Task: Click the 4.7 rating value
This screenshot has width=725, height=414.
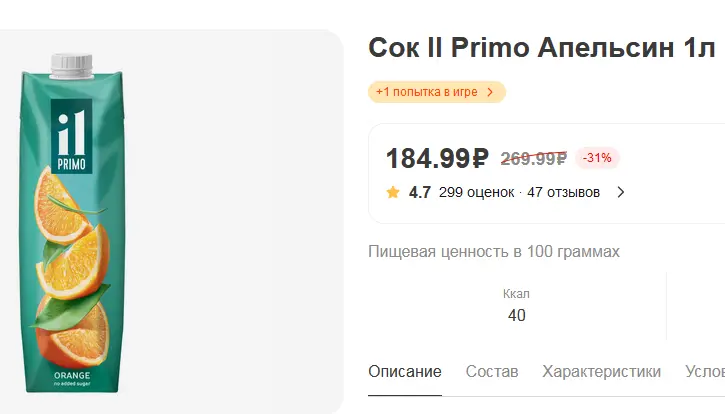Action: click(x=419, y=192)
